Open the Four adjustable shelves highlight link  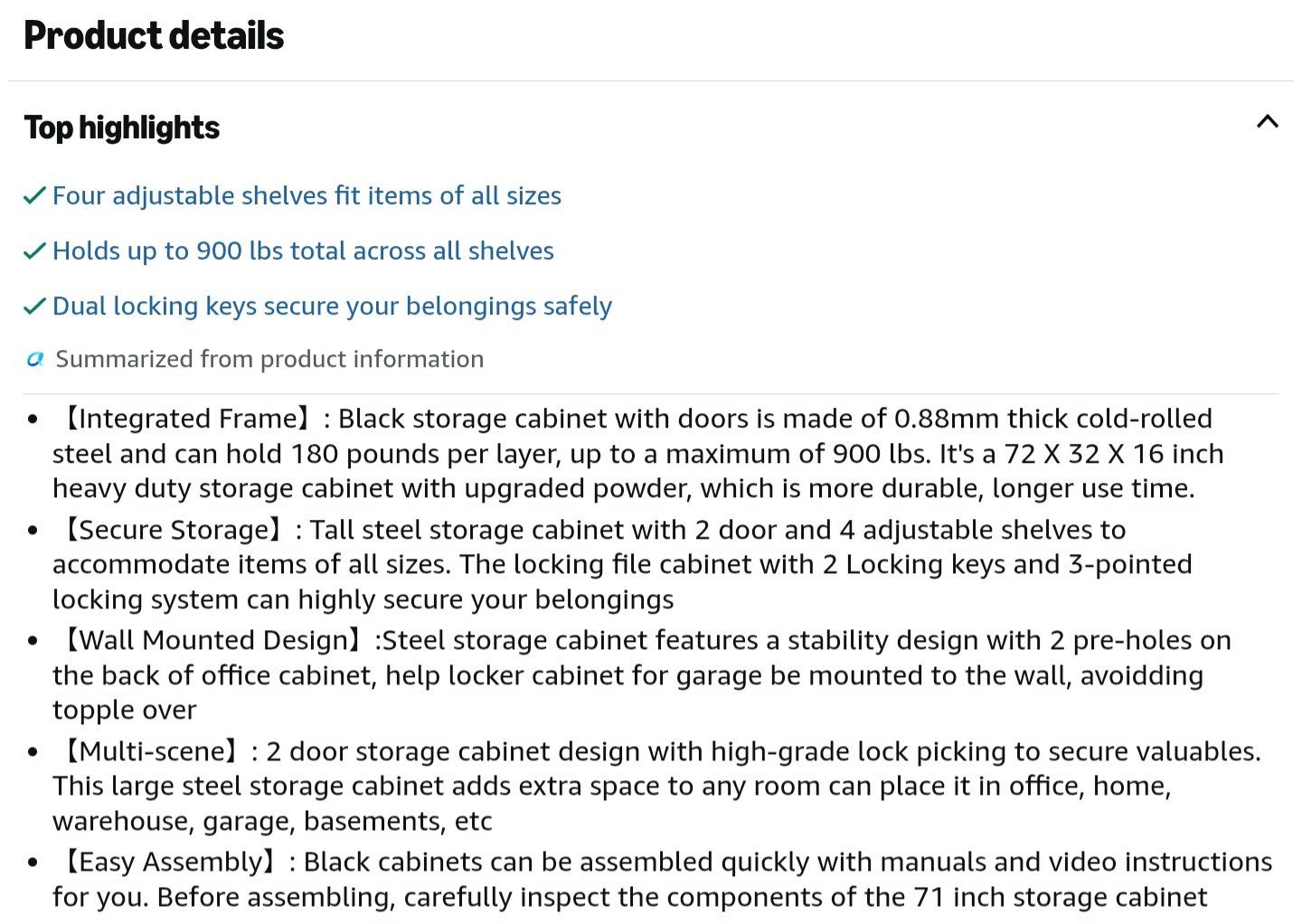click(x=307, y=195)
